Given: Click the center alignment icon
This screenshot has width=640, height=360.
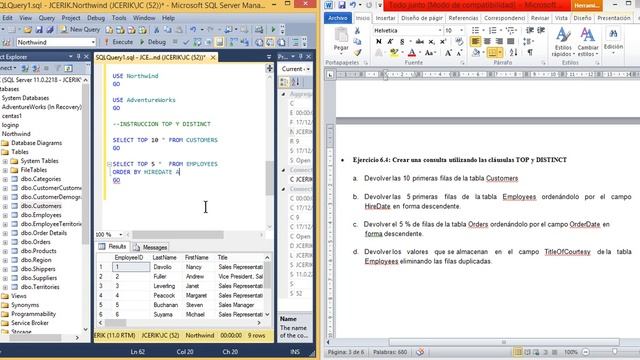Looking at the screenshot, I should 487,41.
